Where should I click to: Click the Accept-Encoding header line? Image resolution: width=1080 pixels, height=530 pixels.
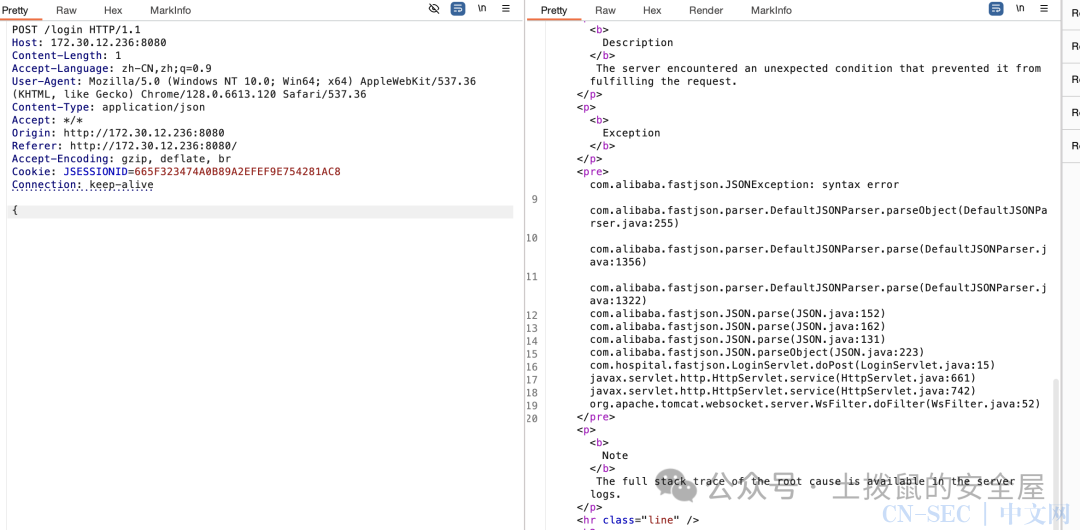coord(121,159)
